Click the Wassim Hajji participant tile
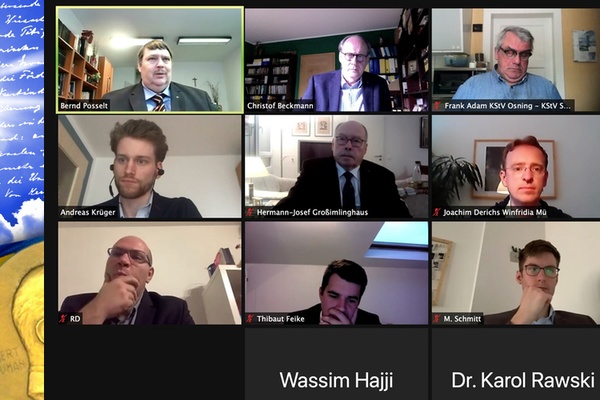This screenshot has width=600, height=400. tap(337, 364)
